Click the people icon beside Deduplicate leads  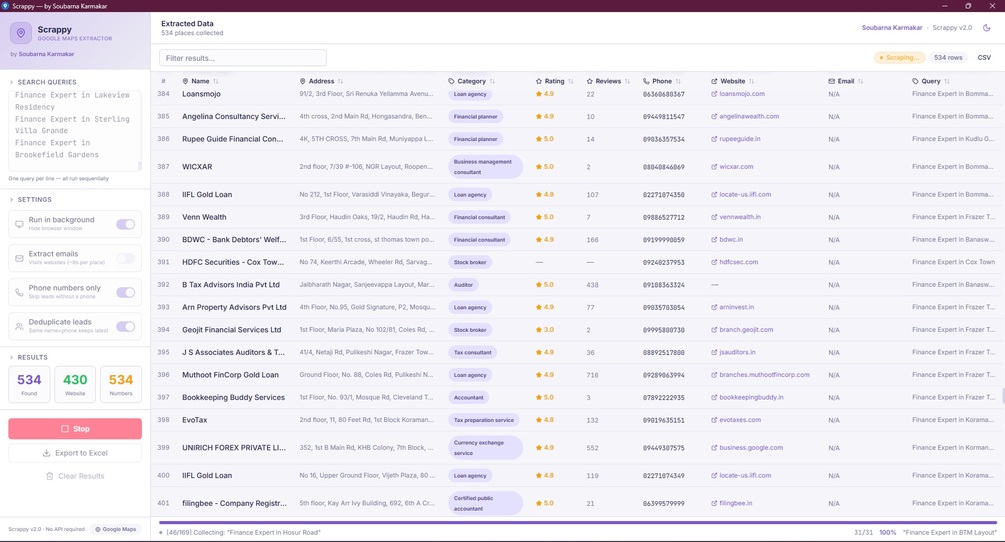click(x=19, y=326)
